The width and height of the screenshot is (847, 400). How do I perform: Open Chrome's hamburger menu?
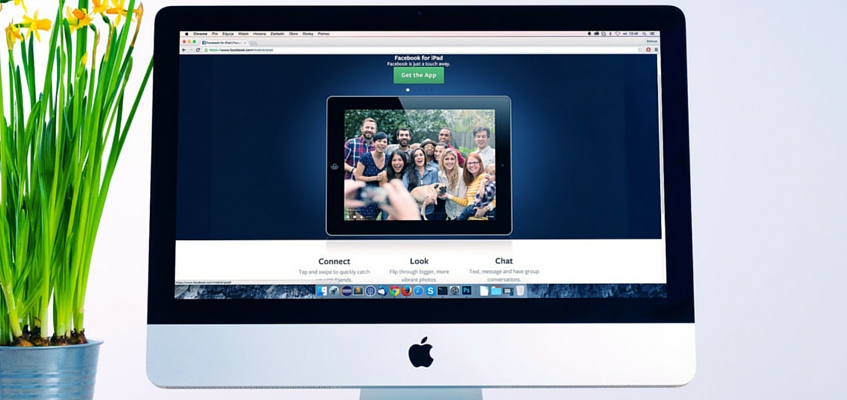[x=656, y=50]
